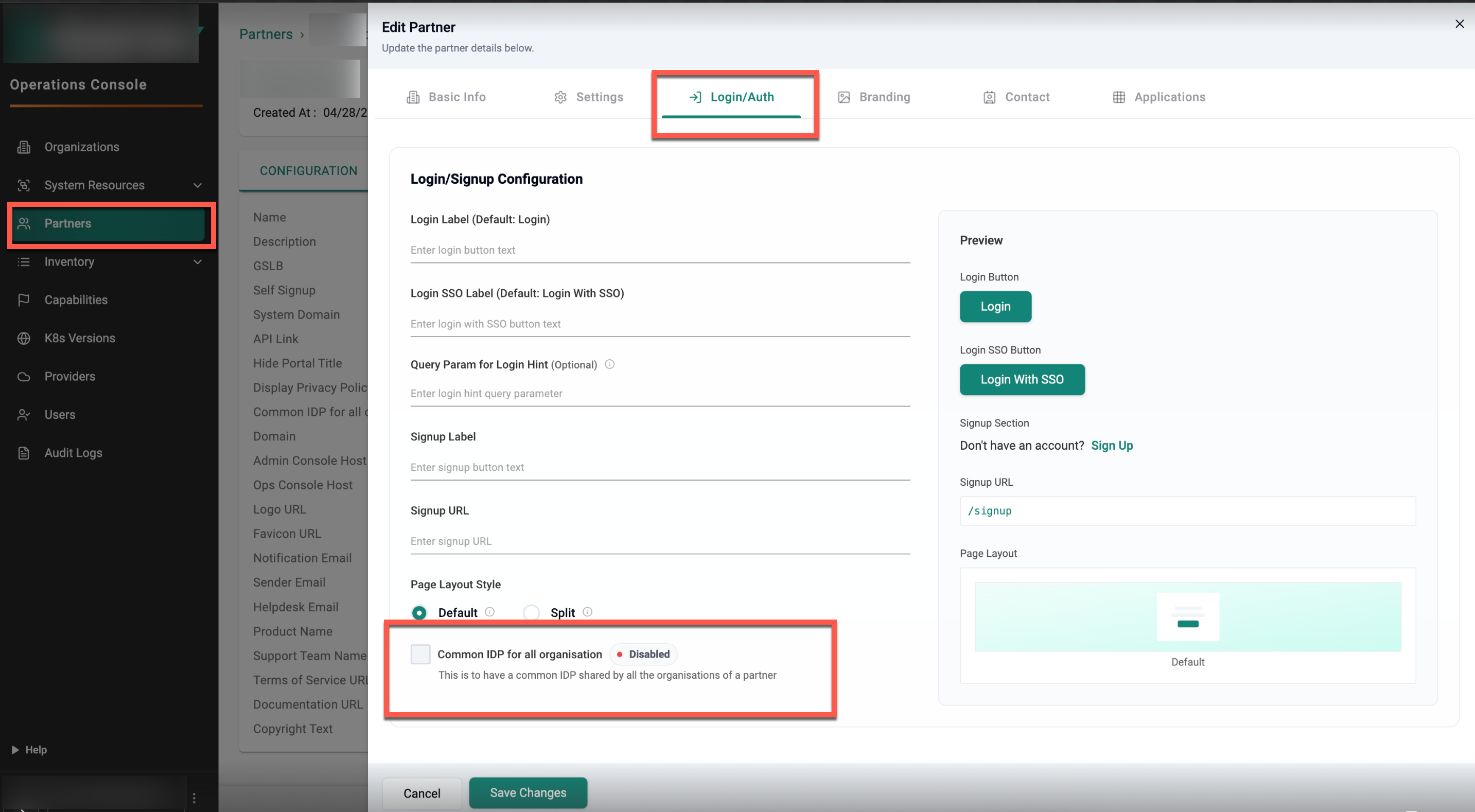Click the Capabilities flag icon

pos(24,300)
